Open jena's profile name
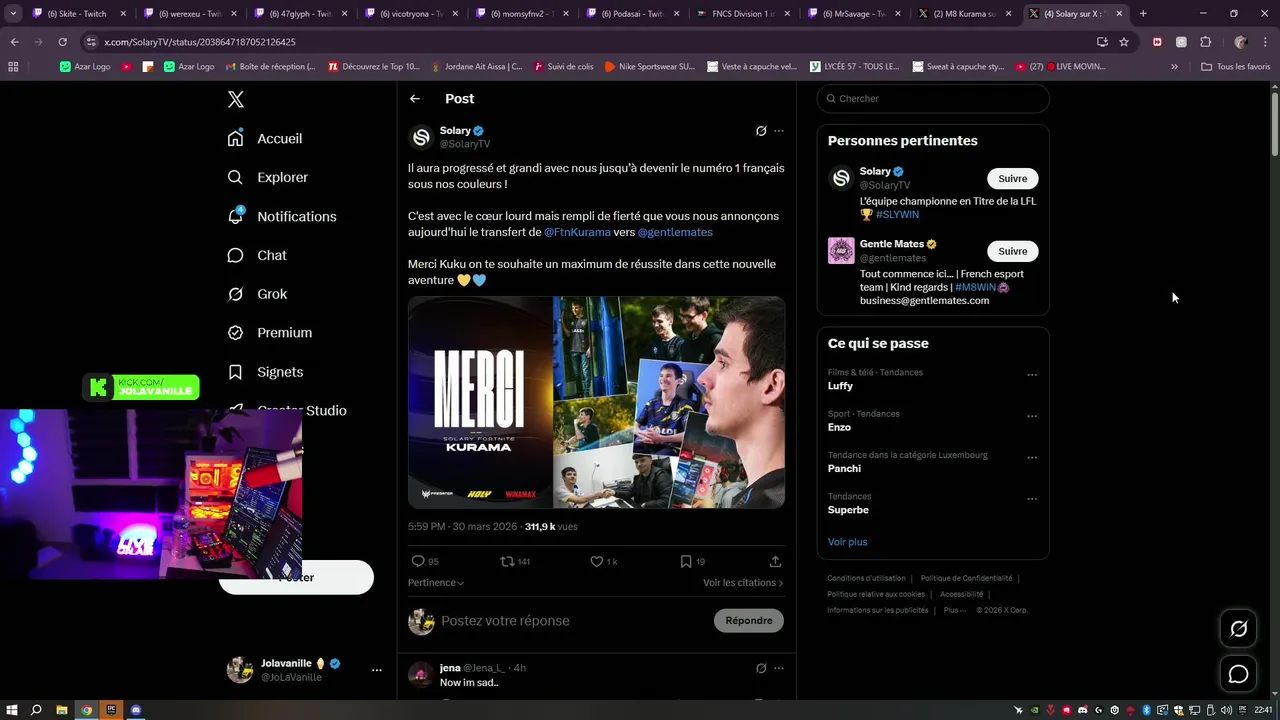This screenshot has height=720, width=1280. [450, 668]
